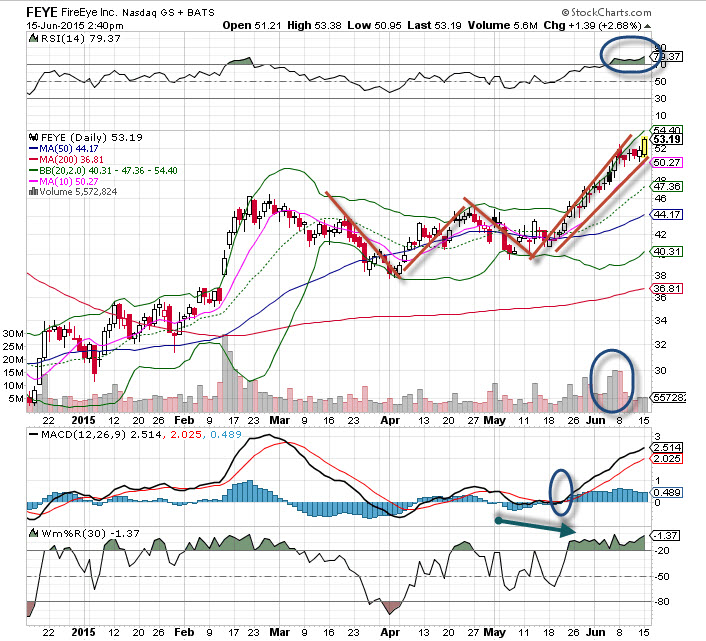Click the Volume legend bar icon
Image resolution: width=706 pixels, height=641 pixels.
[x=31, y=193]
